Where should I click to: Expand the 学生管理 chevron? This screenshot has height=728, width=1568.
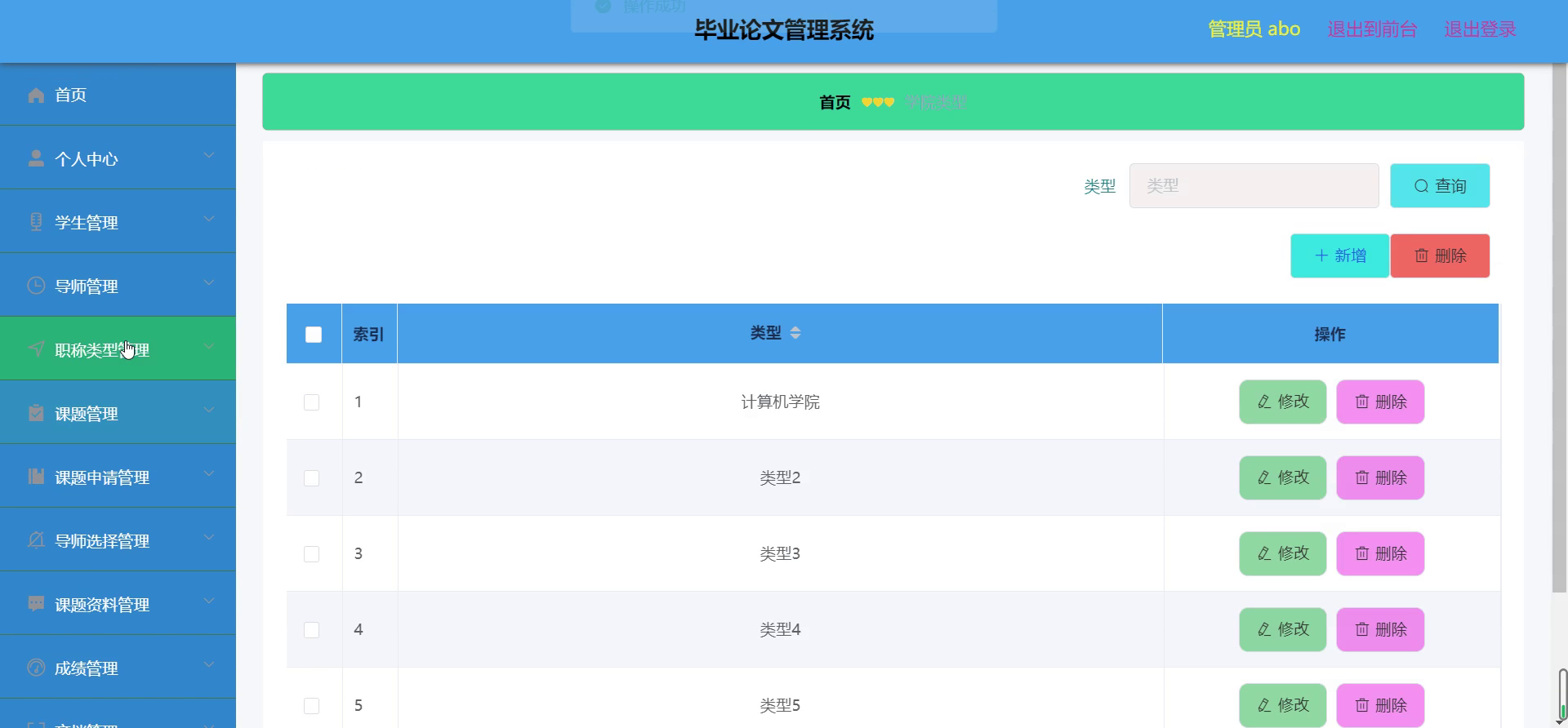pos(209,219)
